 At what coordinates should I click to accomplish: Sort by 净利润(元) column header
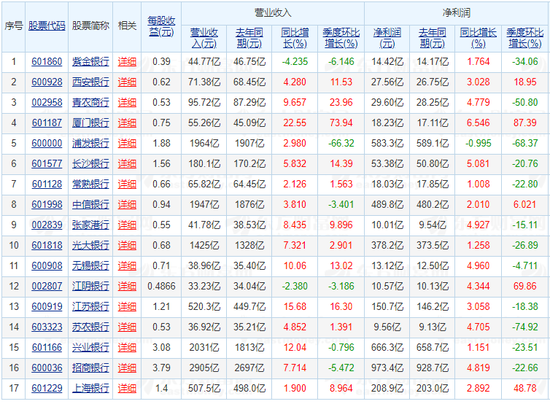[x=387, y=38]
